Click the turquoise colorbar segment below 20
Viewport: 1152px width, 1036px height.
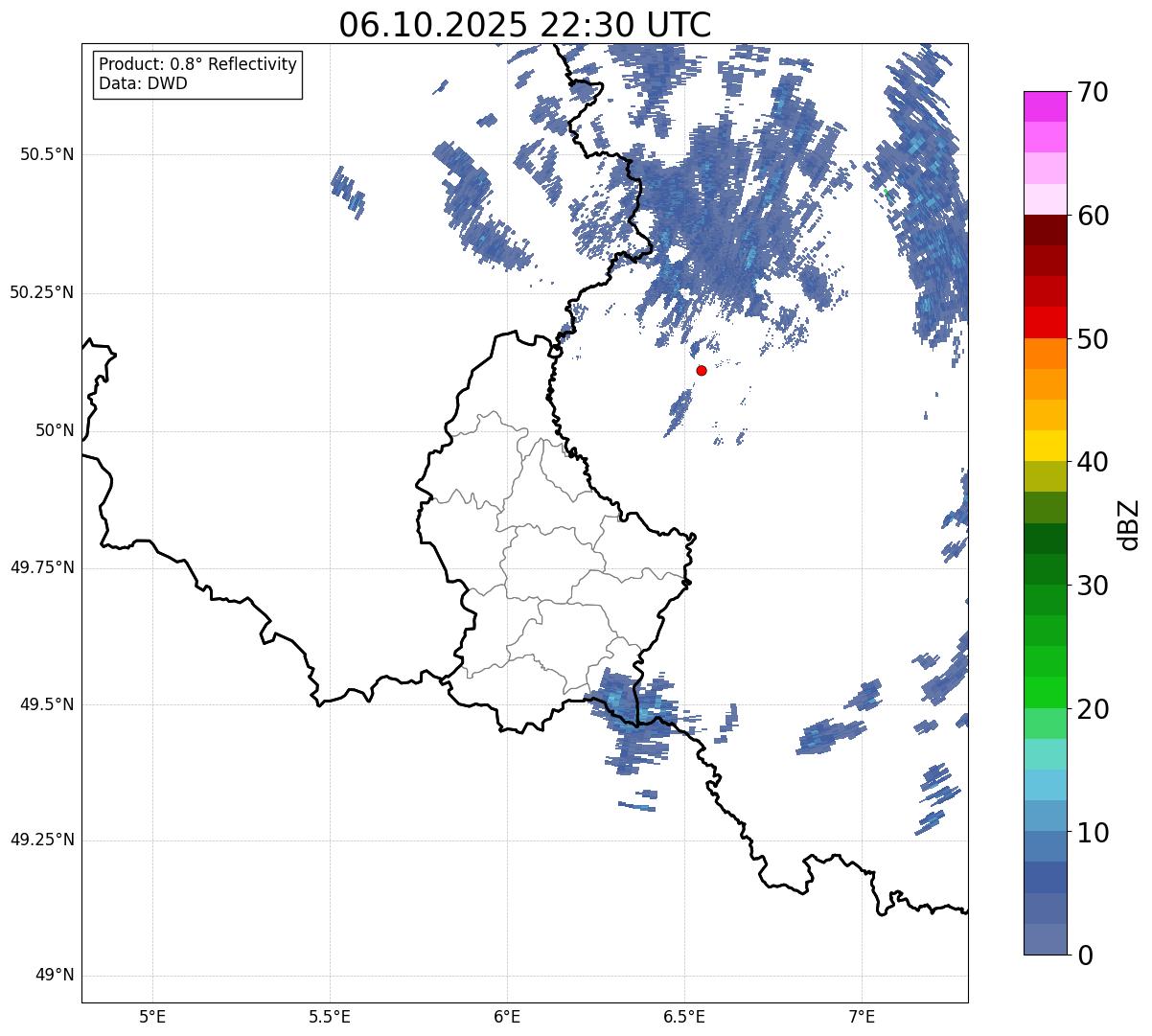pyautogui.click(x=1045, y=754)
